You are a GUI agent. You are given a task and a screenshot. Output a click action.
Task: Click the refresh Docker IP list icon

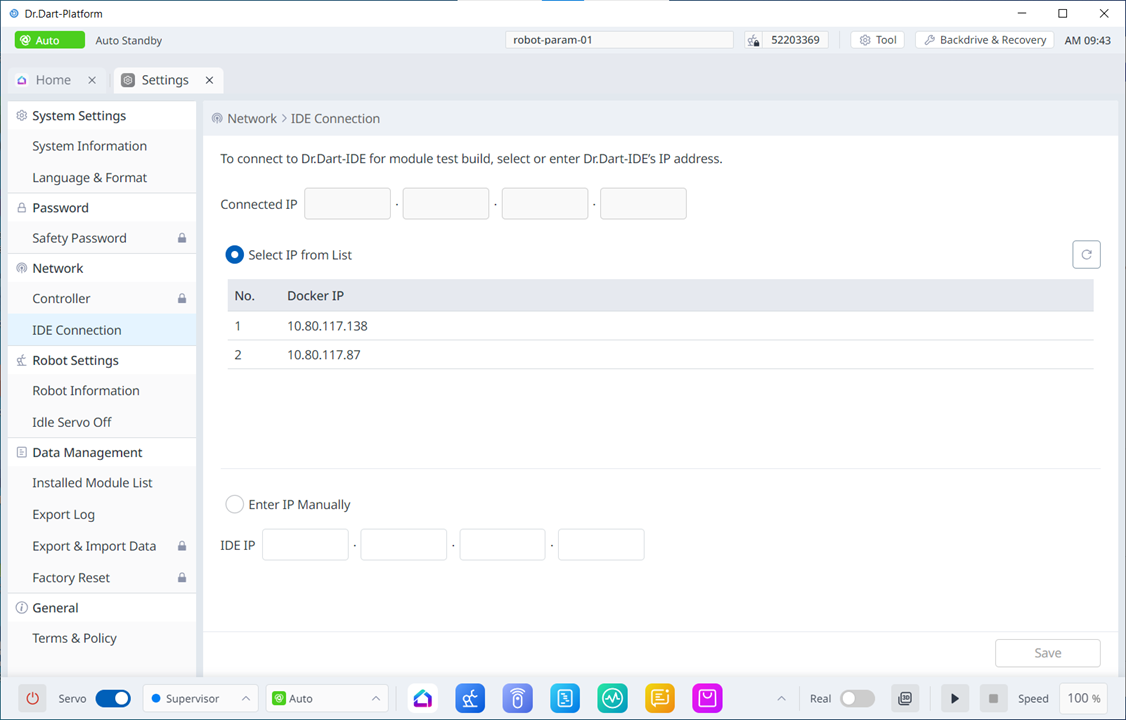tap(1086, 254)
